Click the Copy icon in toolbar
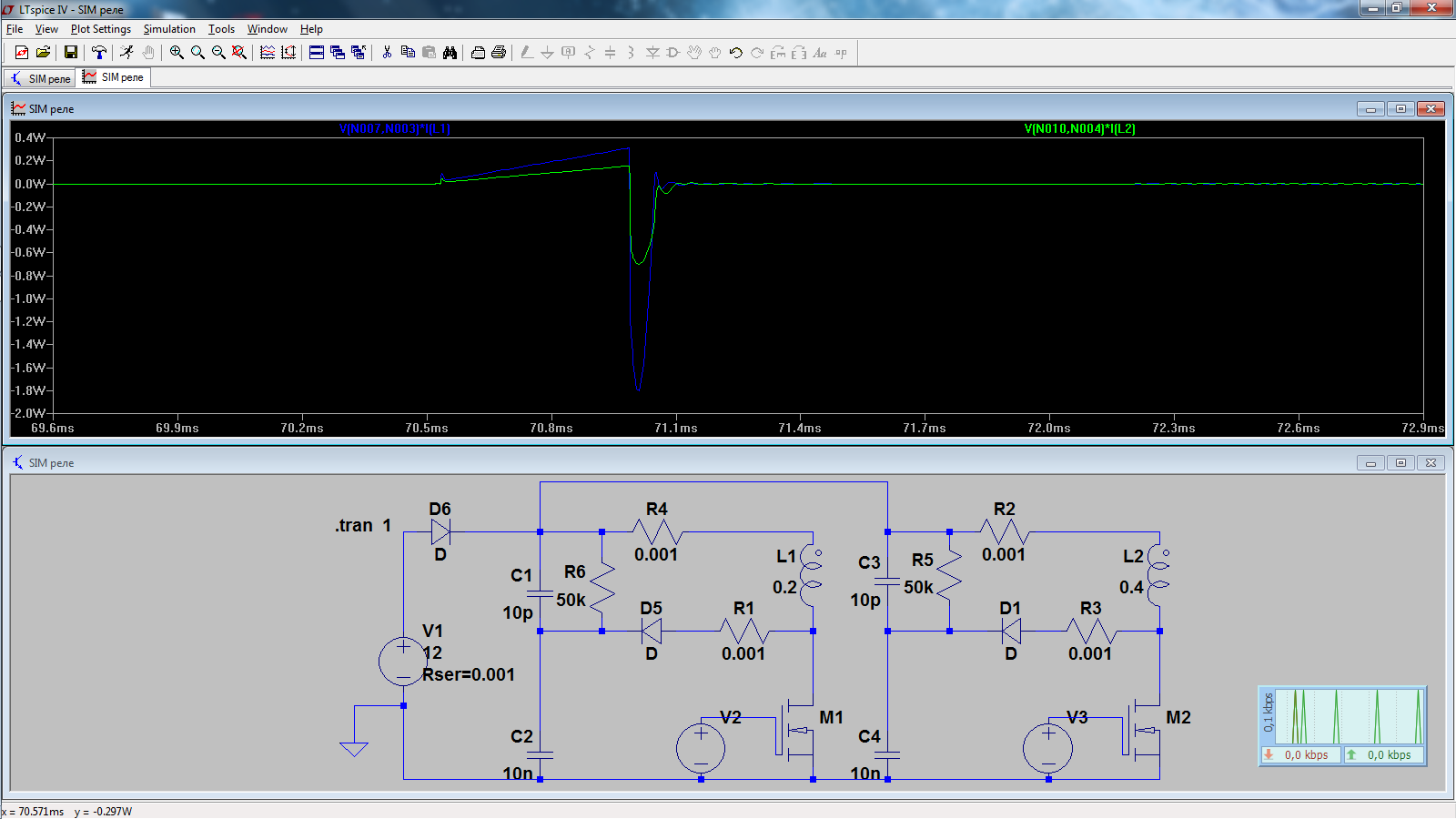Screen dimensions: 1456x819 [x=408, y=53]
